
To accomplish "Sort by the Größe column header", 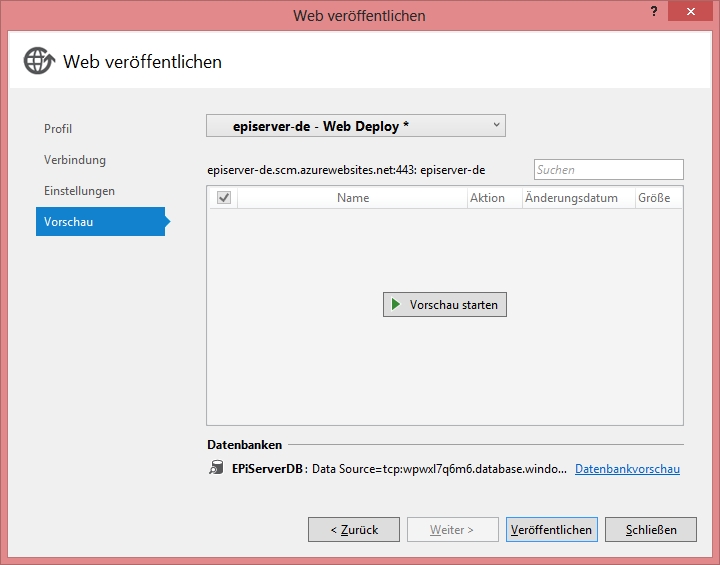I will [x=654, y=198].
